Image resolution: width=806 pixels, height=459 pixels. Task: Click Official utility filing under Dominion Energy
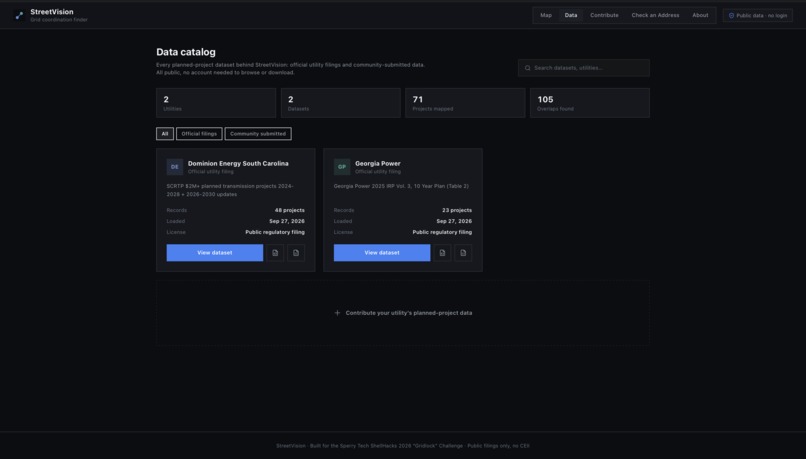click(211, 172)
